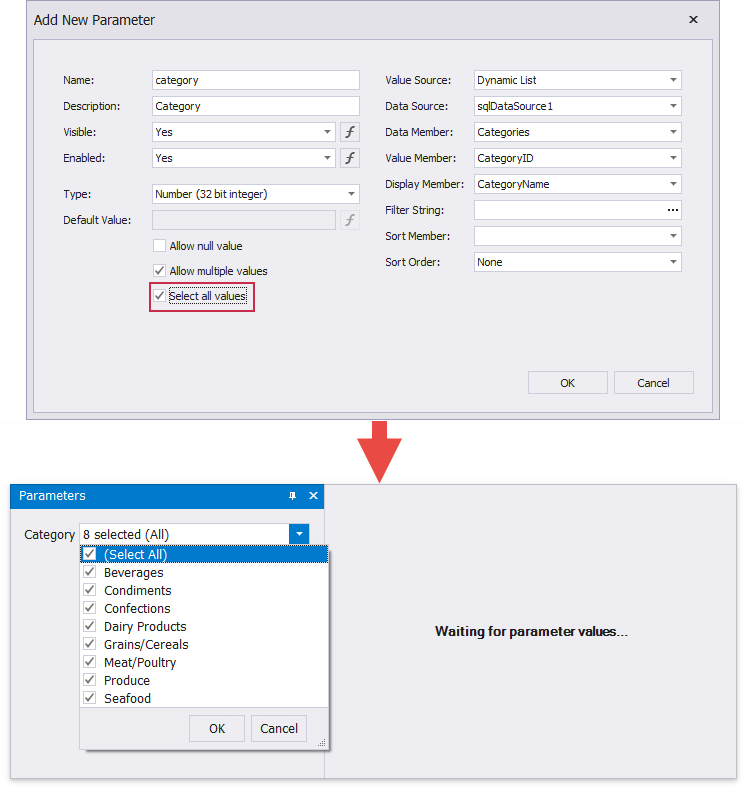Open Filter String editor ellipsis button
This screenshot has width=744, height=788.
[673, 210]
